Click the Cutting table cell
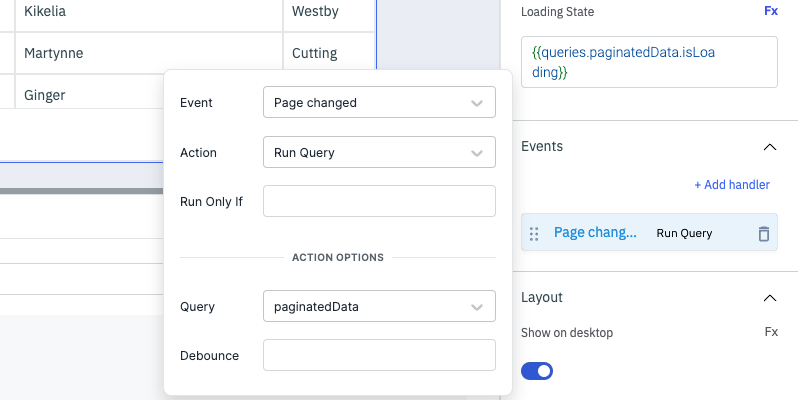Image resolution: width=798 pixels, height=400 pixels. pos(328,53)
